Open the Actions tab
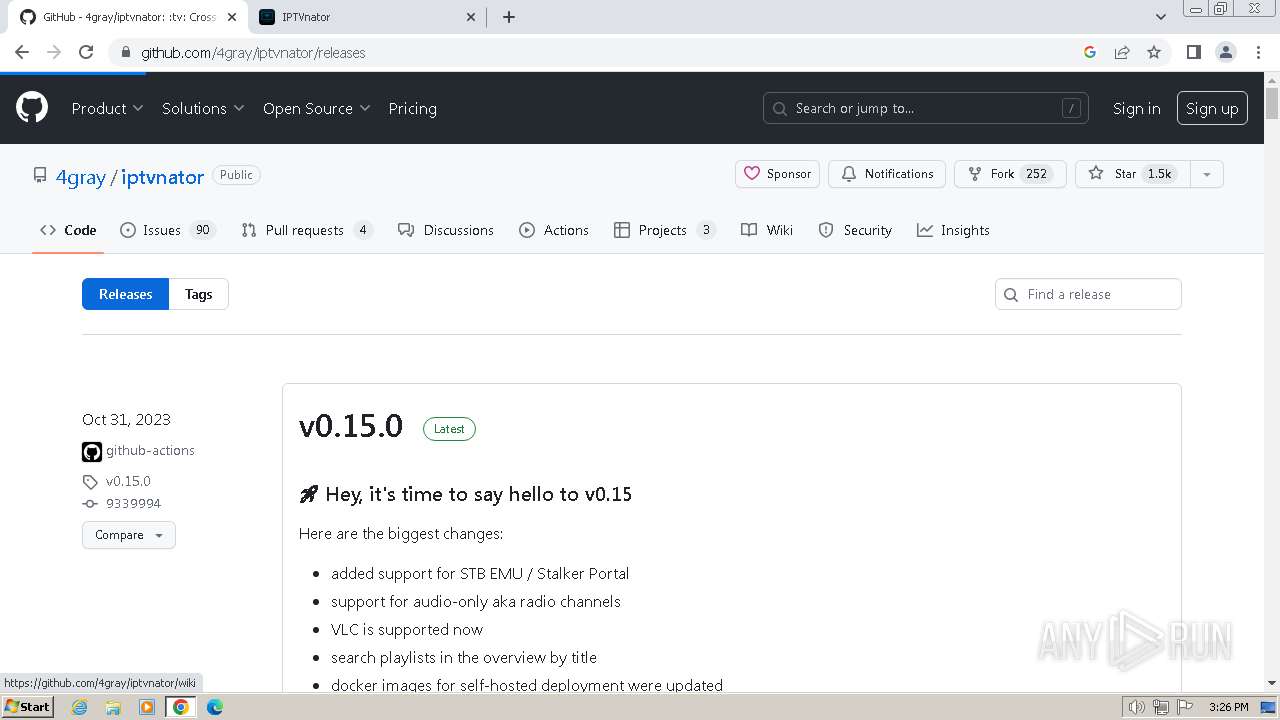This screenshot has height=720, width=1280. click(554, 230)
